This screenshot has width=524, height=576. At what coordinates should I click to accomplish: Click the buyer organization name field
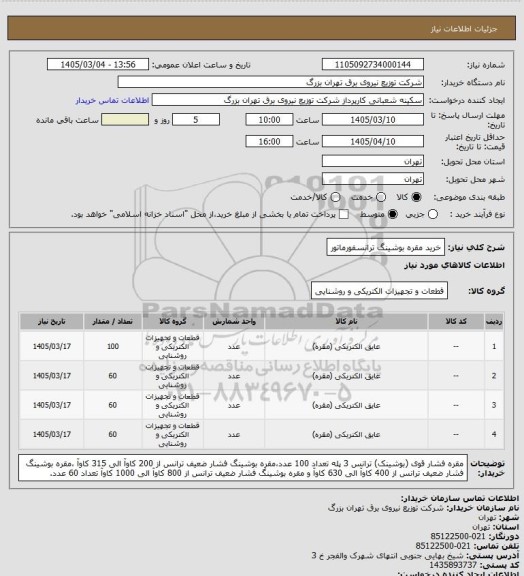coord(270,82)
